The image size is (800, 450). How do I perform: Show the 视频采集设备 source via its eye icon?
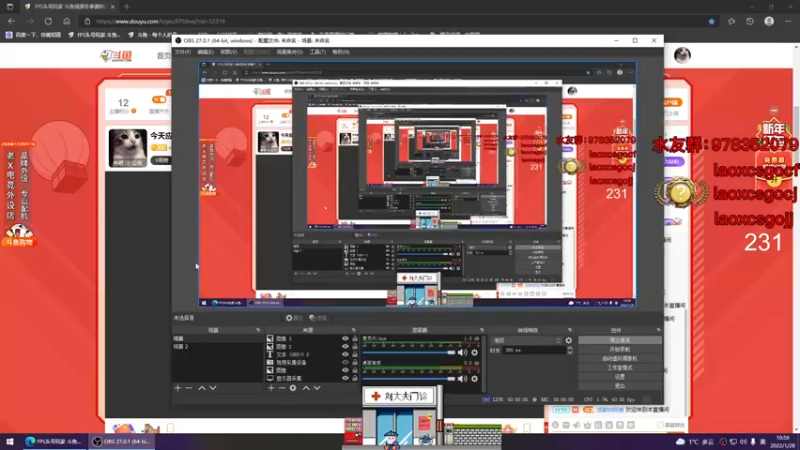[345, 362]
